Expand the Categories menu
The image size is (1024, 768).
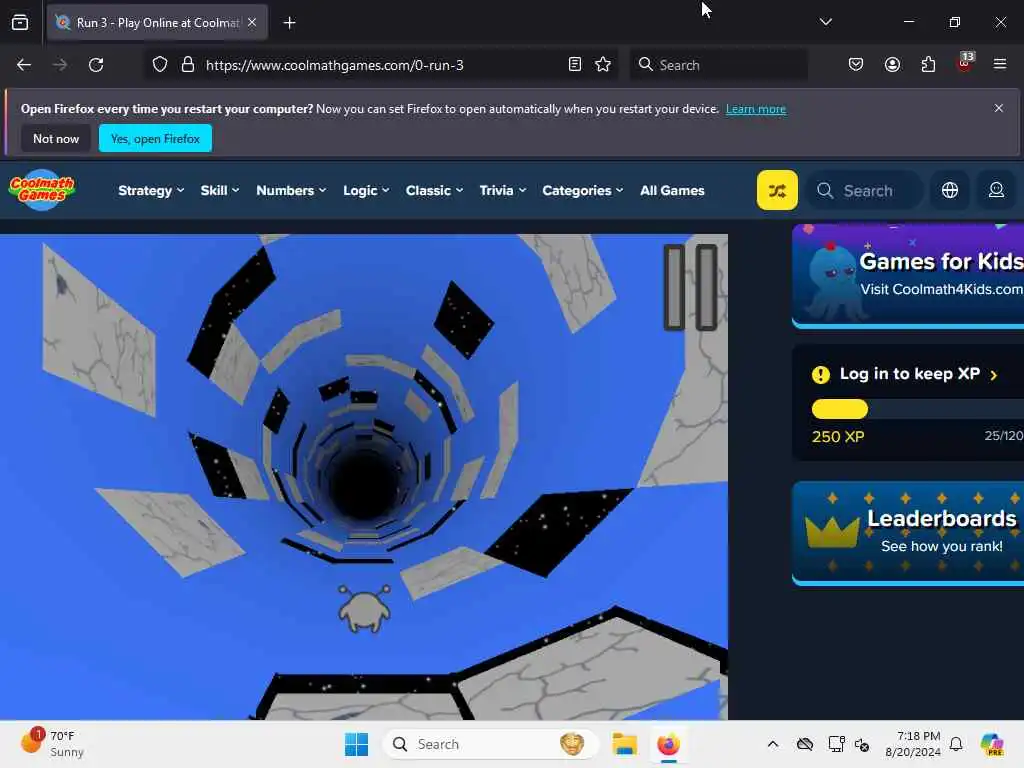pos(583,191)
